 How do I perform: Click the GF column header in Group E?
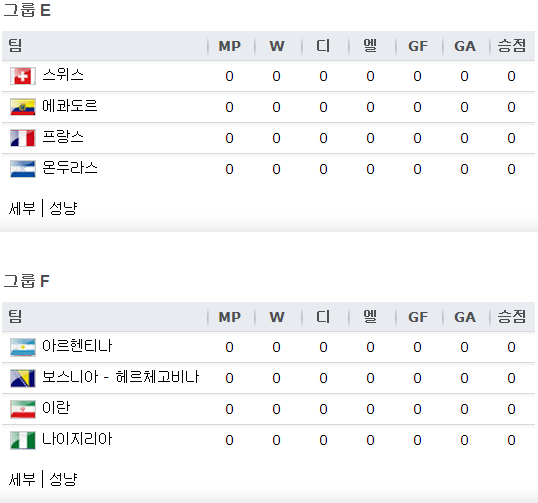click(x=418, y=46)
